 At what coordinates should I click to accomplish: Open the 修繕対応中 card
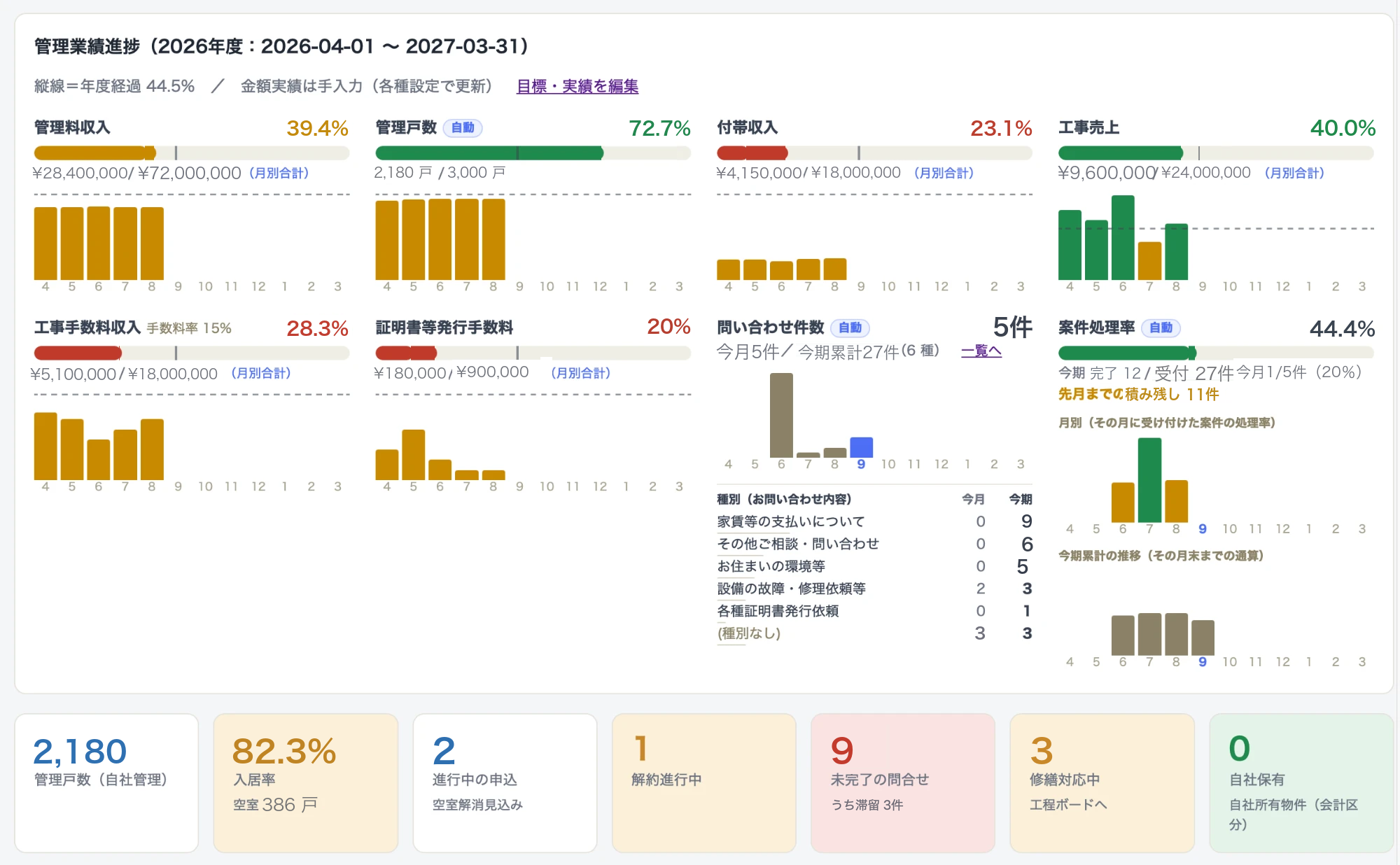pyautogui.click(x=1102, y=783)
